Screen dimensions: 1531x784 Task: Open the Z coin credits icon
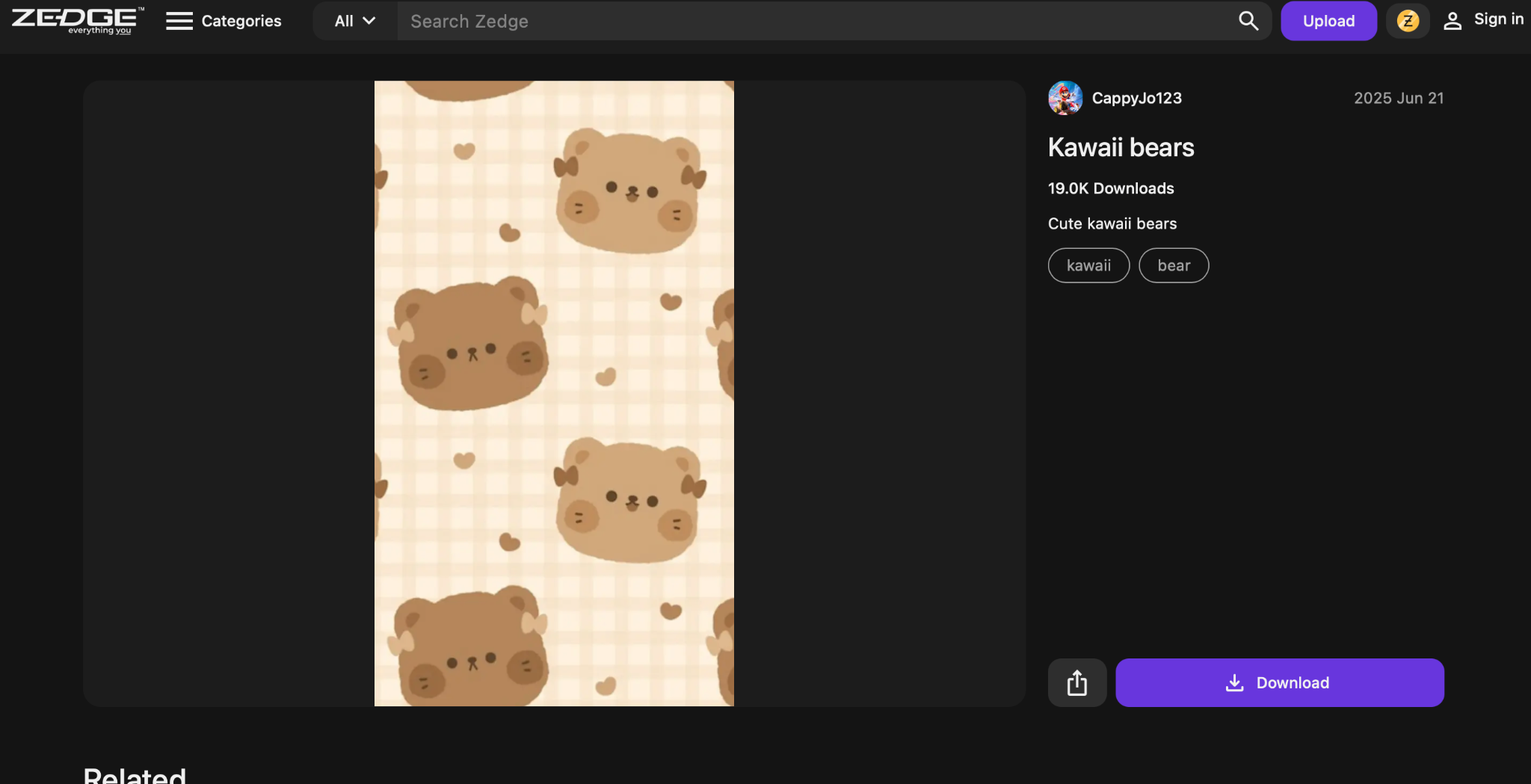tap(1408, 21)
